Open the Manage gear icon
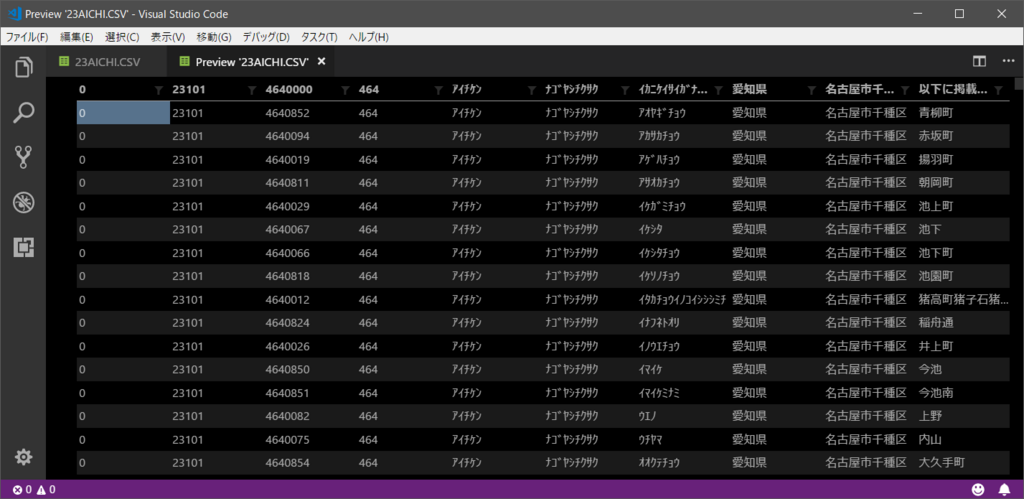 click(24, 457)
